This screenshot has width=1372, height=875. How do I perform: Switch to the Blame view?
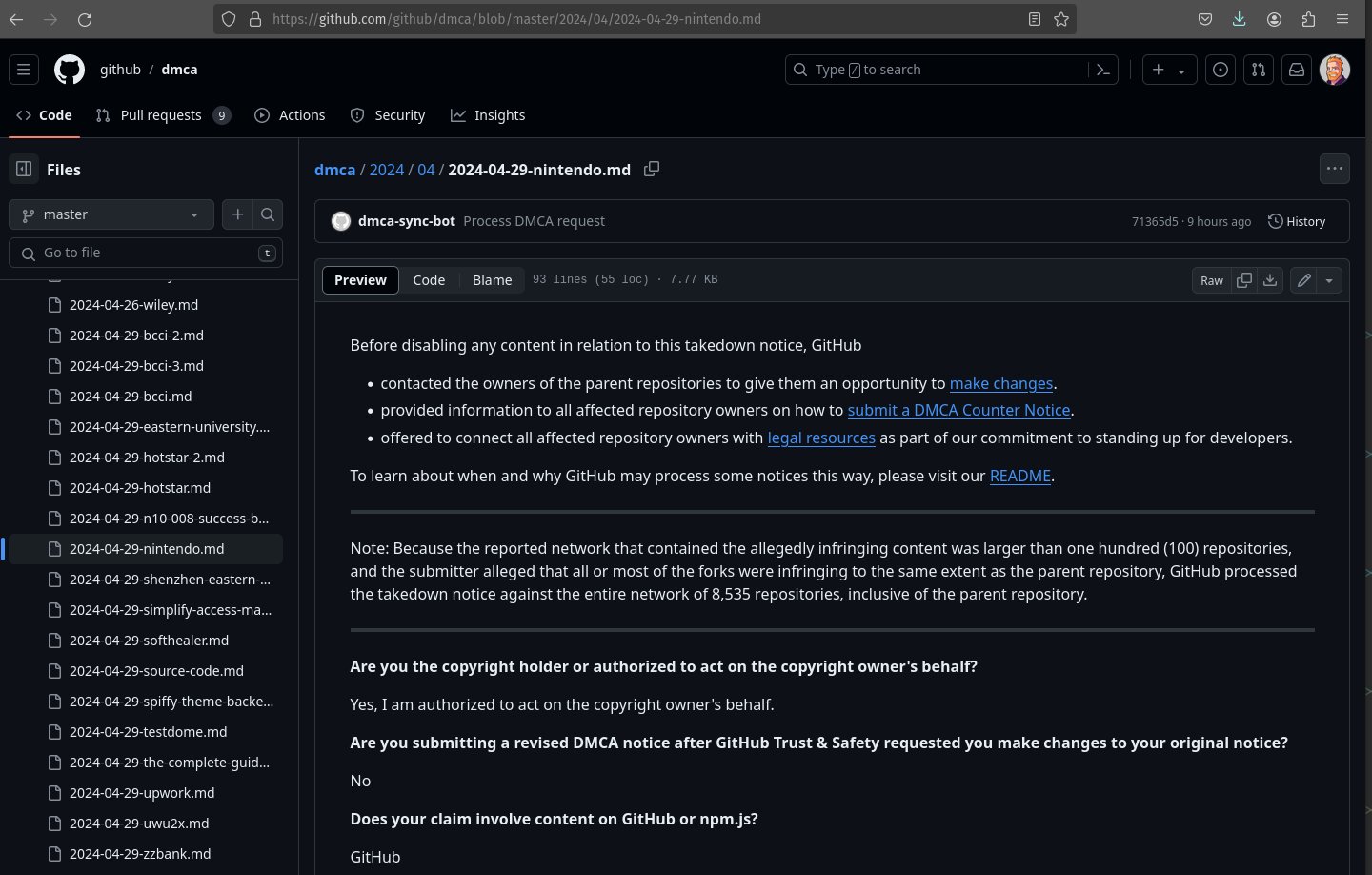click(492, 280)
